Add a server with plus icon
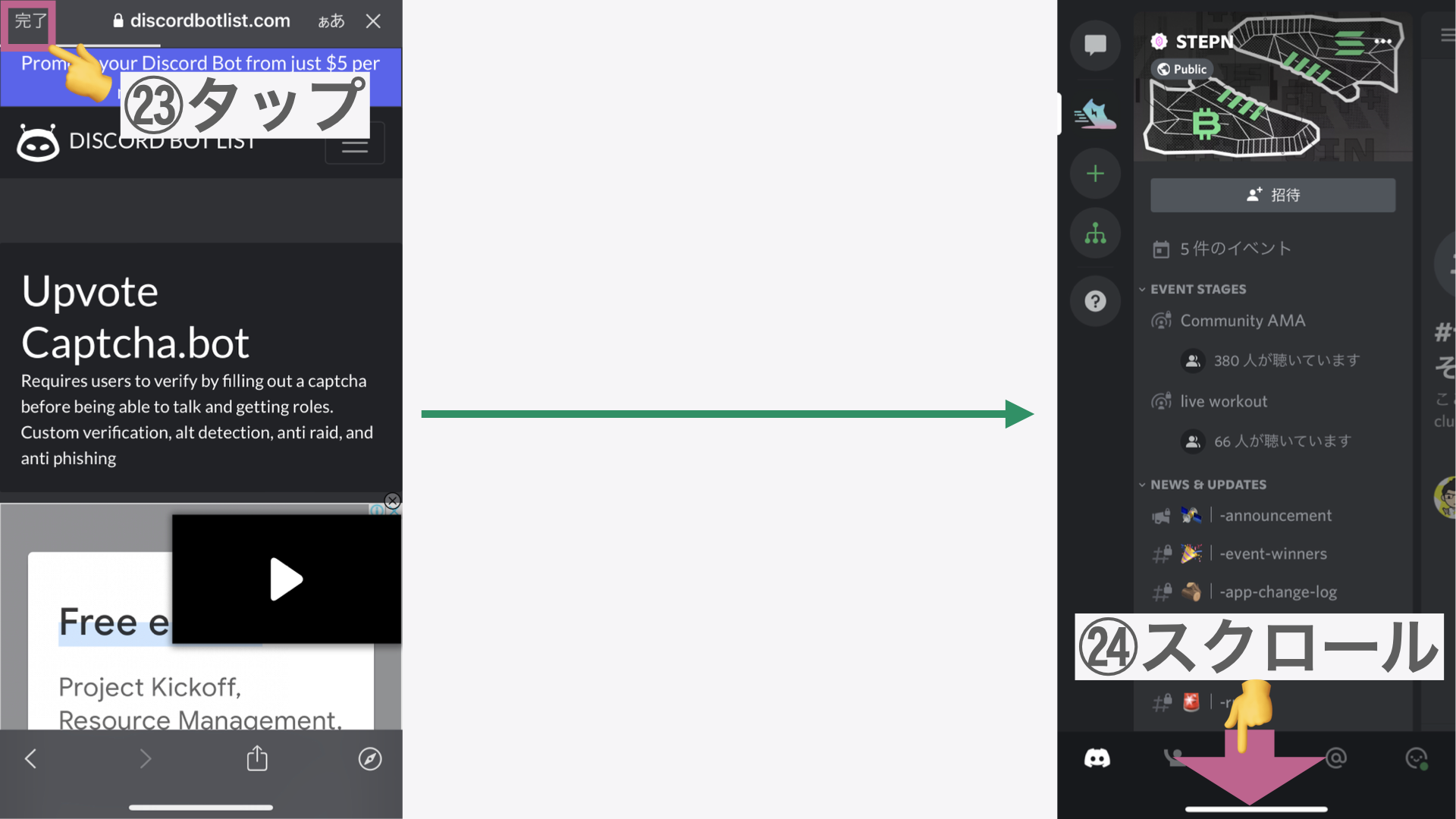The height and width of the screenshot is (819, 1456). pos(1095,174)
